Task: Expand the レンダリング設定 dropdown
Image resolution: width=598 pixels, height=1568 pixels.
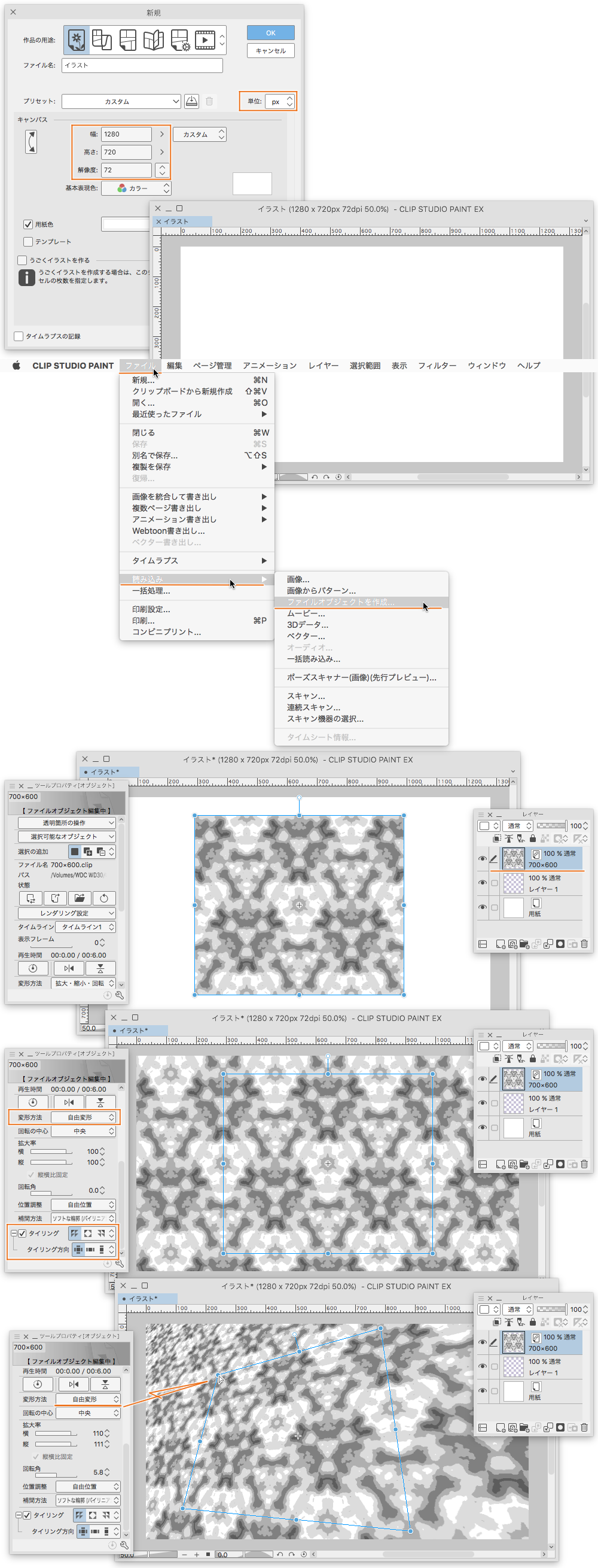Action: point(66,913)
